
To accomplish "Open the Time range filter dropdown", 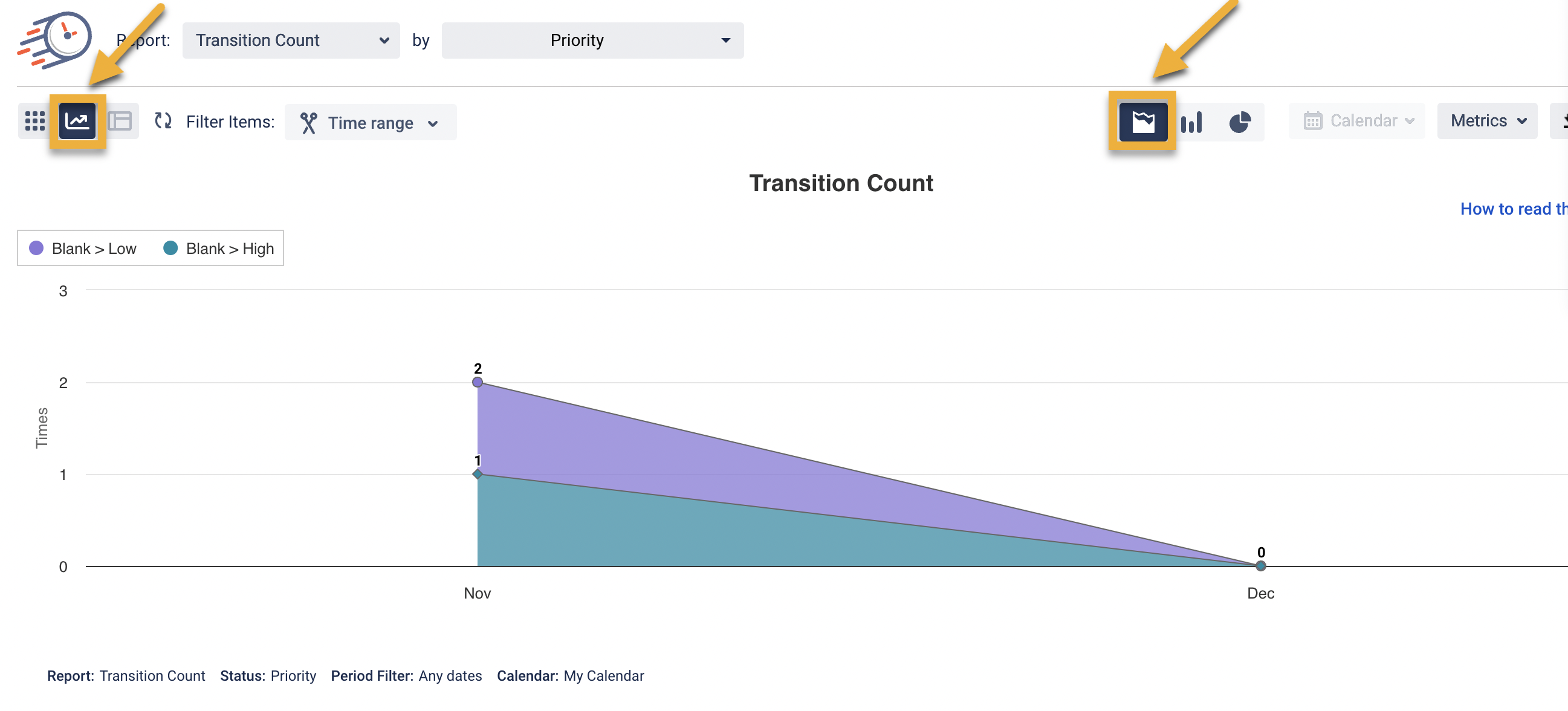I will pos(370,122).
